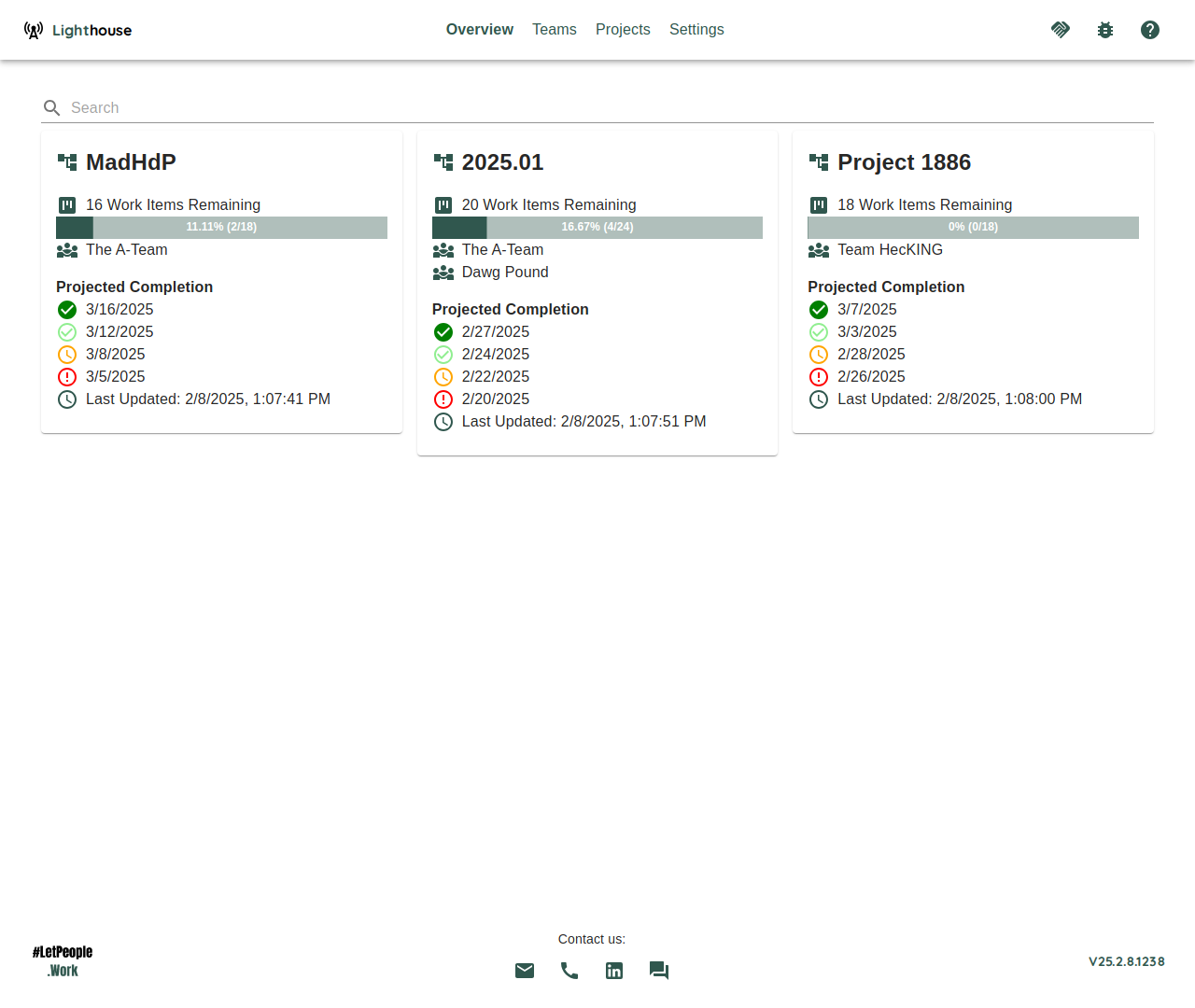
Task: Open the chat forum icon in footer
Action: click(x=659, y=971)
